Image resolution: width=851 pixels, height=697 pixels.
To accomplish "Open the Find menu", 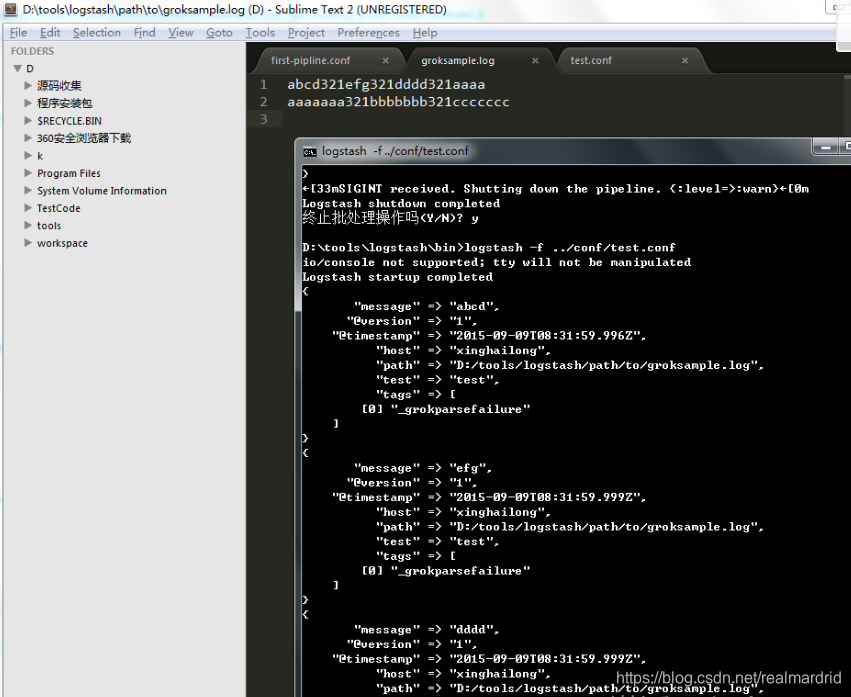I will coord(144,33).
